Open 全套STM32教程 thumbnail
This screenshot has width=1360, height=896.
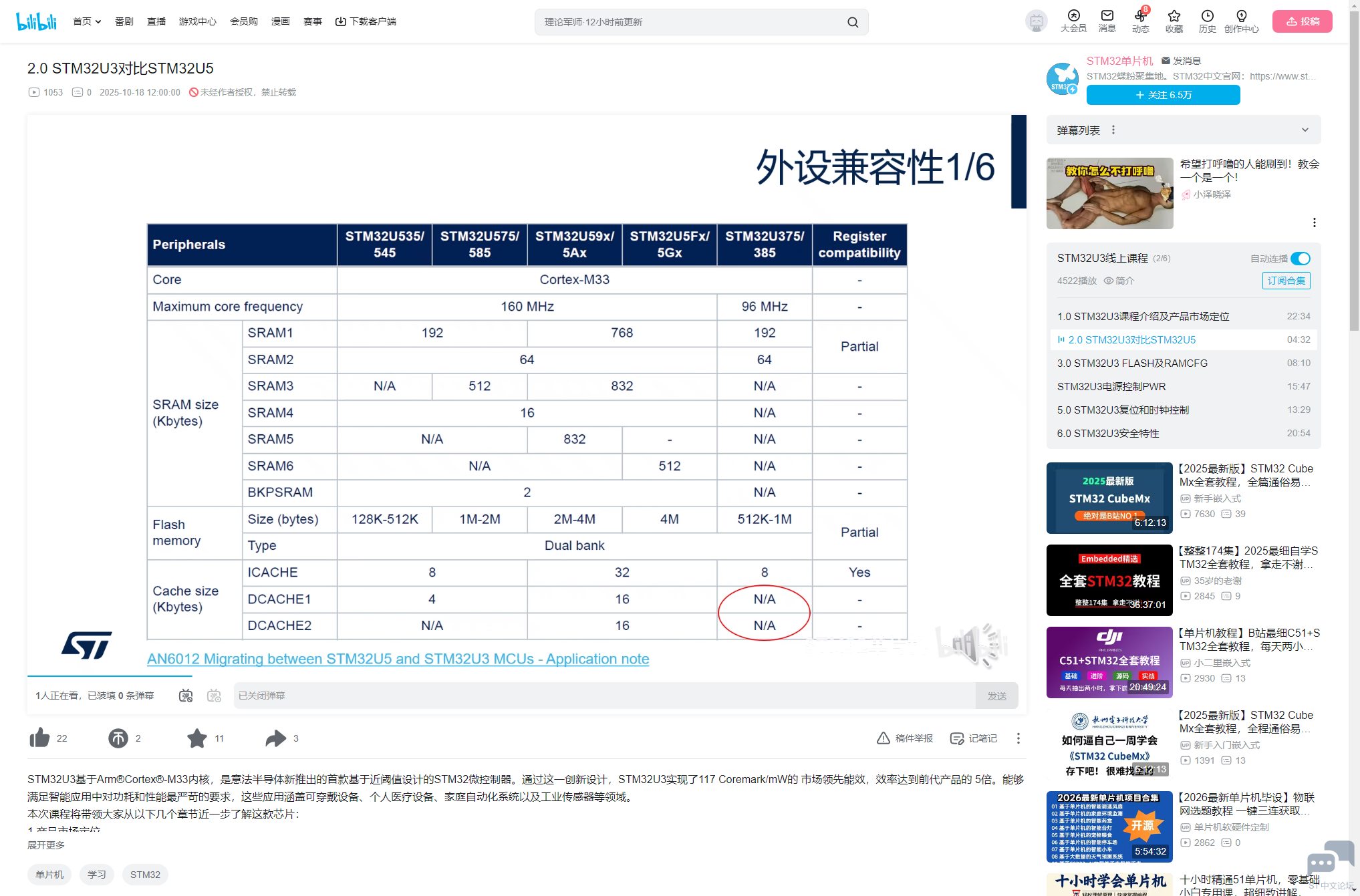pyautogui.click(x=1109, y=580)
